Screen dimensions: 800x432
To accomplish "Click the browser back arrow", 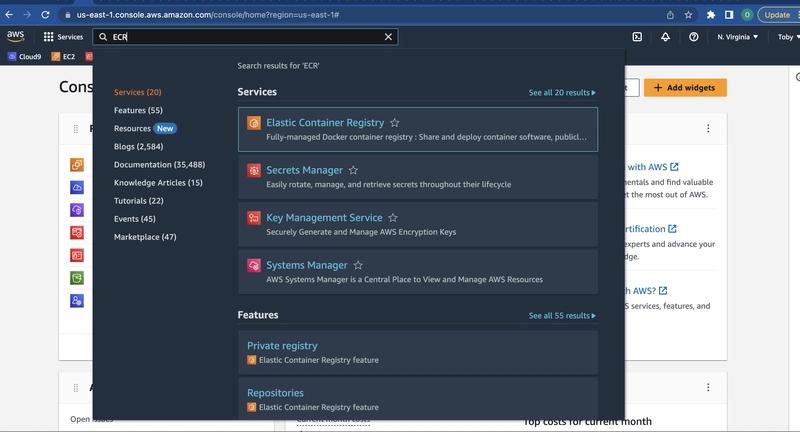I will 9,15.
